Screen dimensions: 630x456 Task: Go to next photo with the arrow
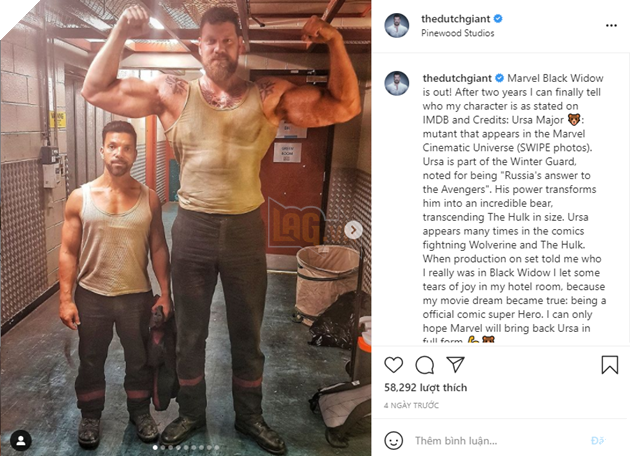click(353, 230)
